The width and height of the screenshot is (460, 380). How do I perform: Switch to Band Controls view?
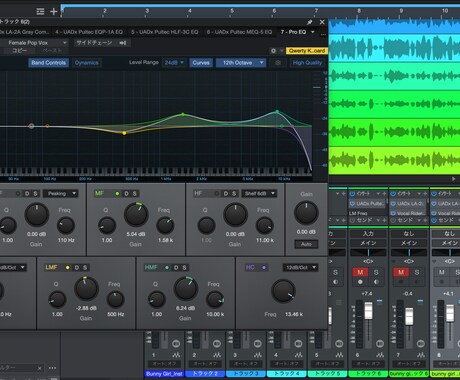(x=49, y=63)
